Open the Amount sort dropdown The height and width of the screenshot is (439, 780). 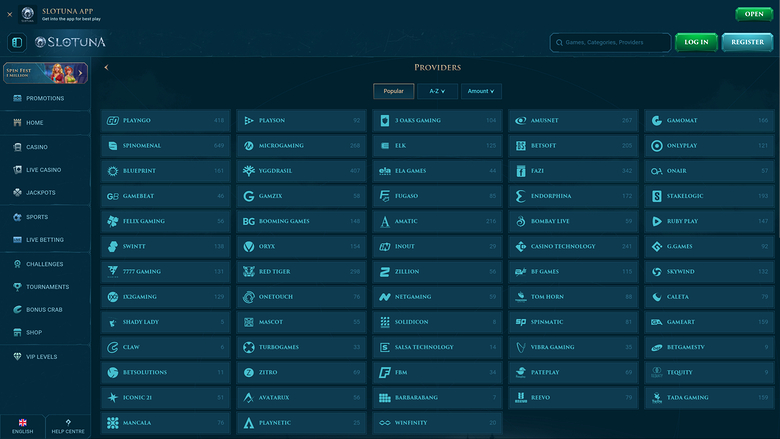481,91
